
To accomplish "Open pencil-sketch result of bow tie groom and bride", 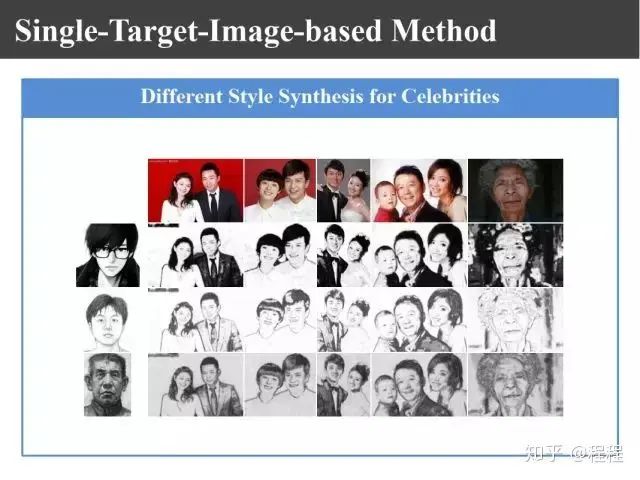I will pos(344,320).
